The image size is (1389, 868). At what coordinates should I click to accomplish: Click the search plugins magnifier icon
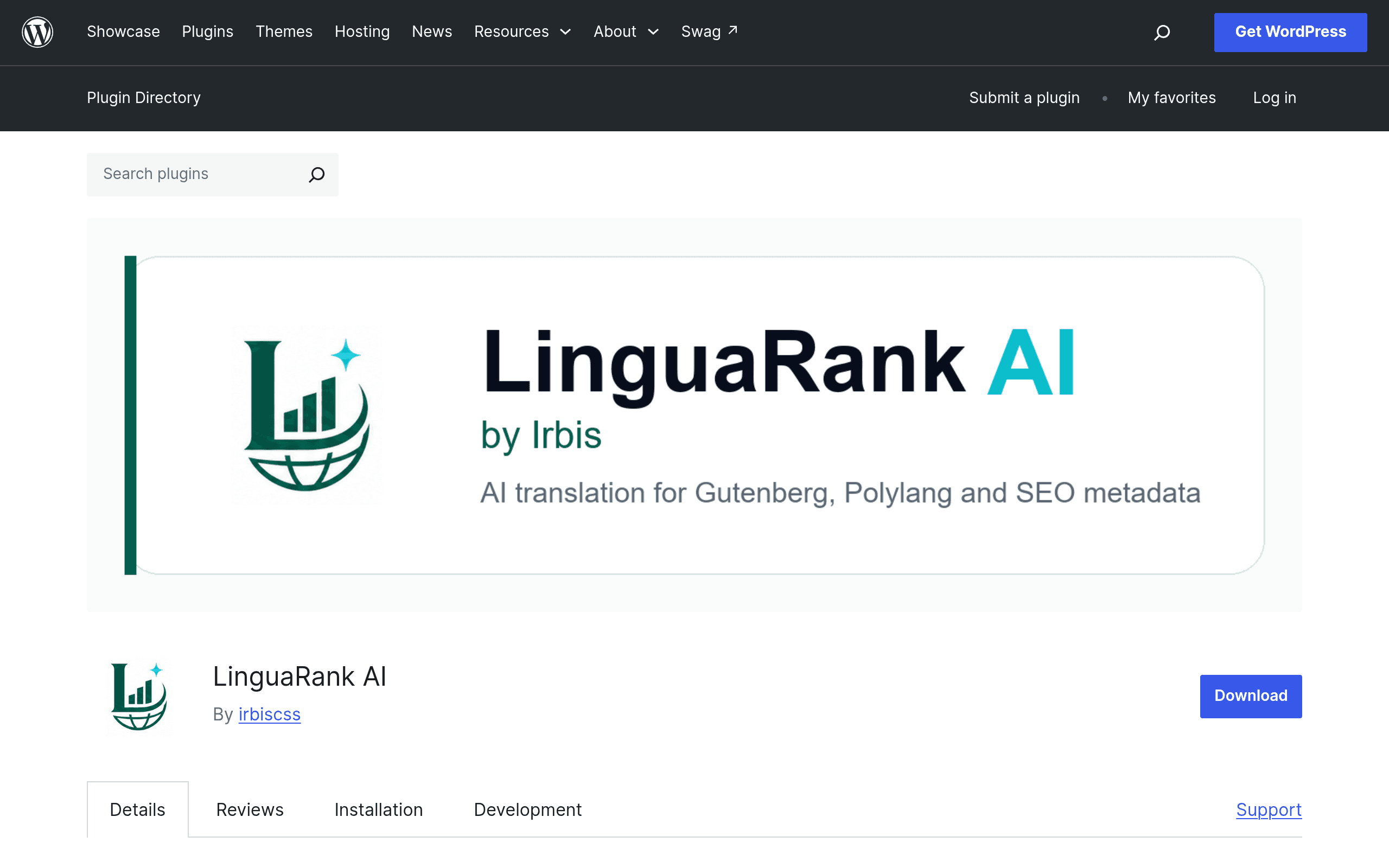coord(317,175)
